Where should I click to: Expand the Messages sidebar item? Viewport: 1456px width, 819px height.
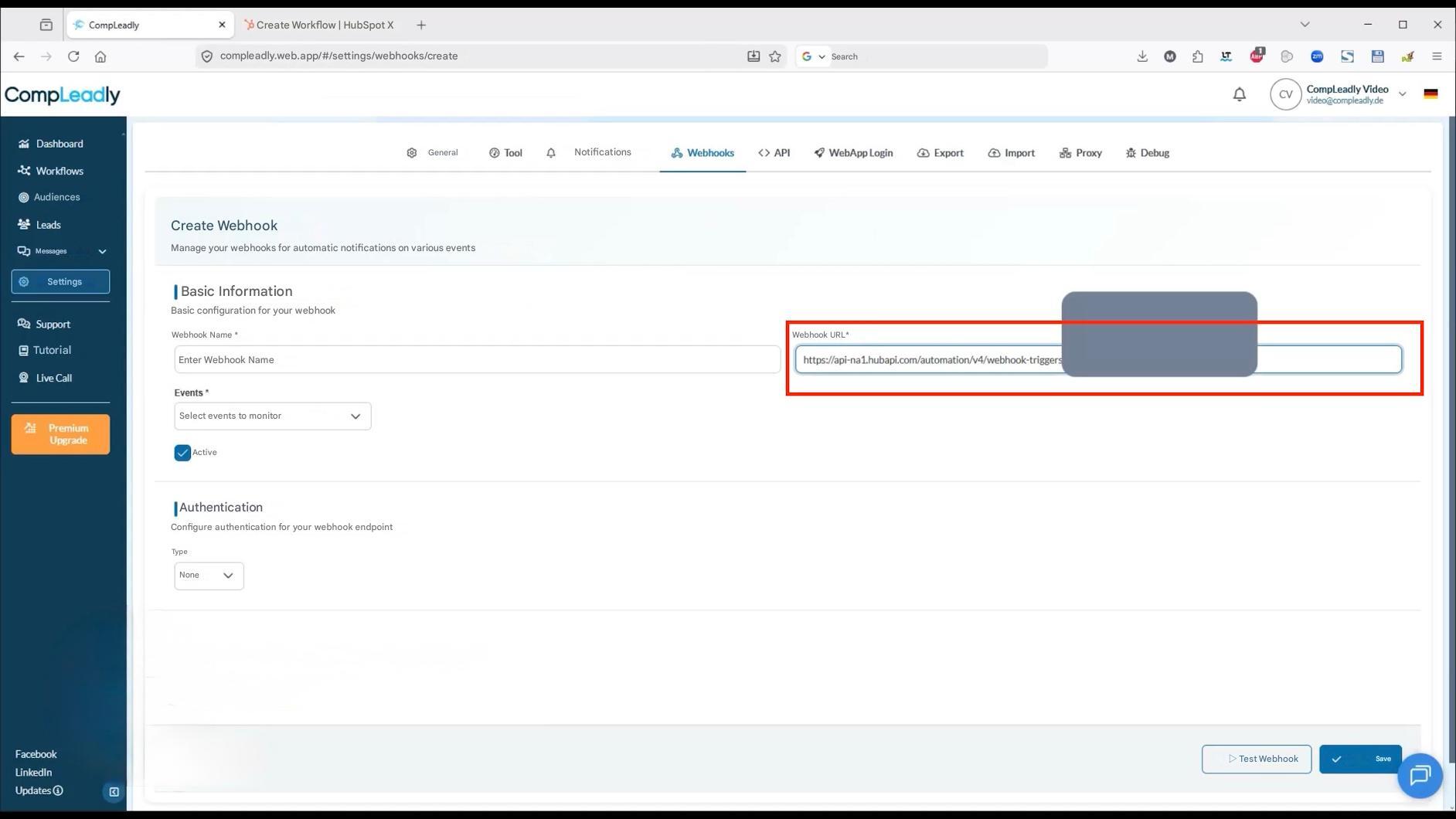[101, 251]
